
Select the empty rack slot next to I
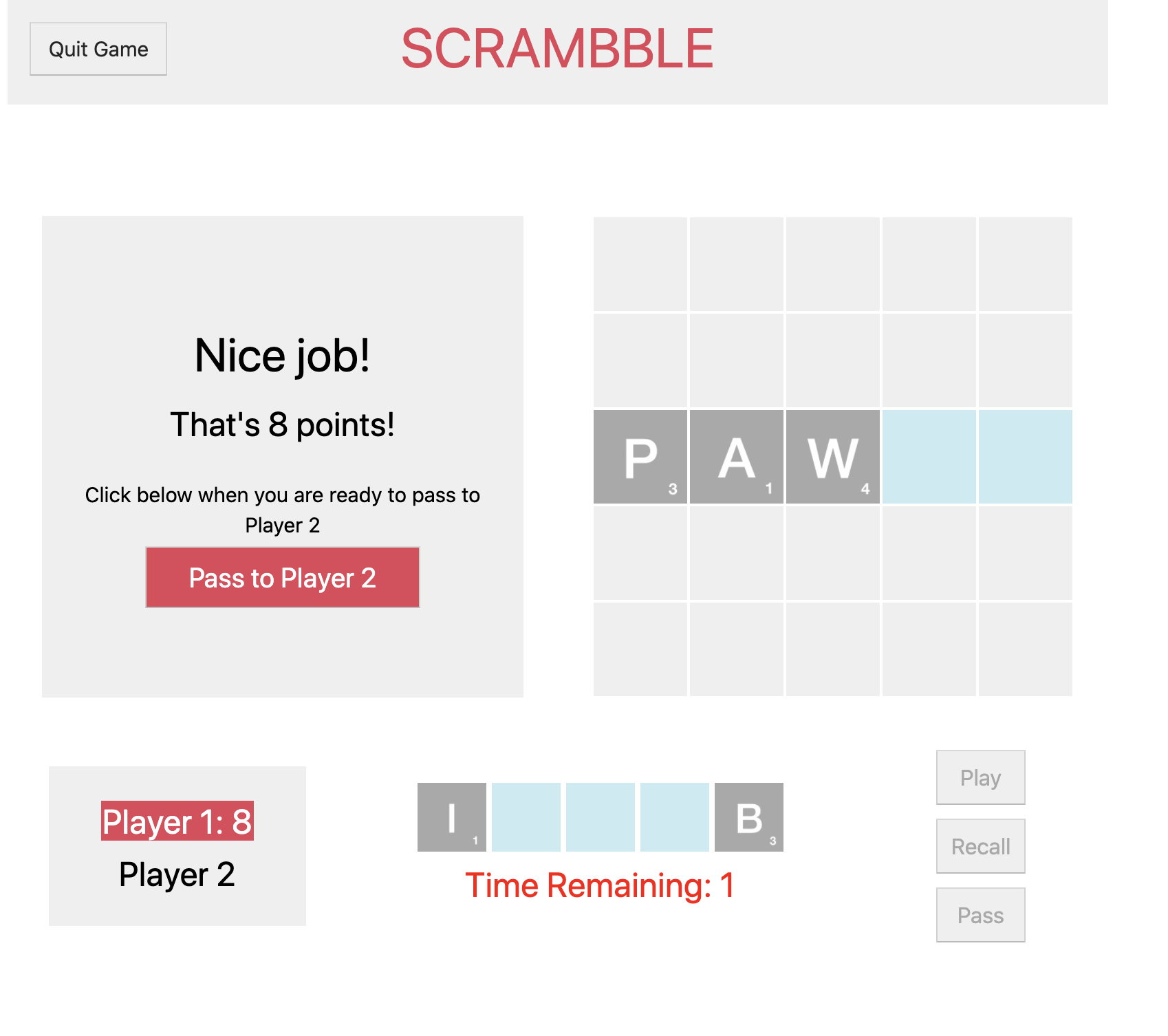(526, 817)
